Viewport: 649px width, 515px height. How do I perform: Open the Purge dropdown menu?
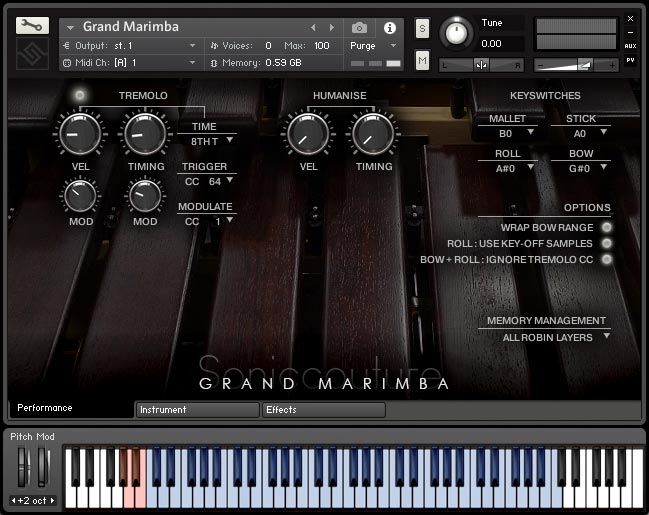click(393, 46)
